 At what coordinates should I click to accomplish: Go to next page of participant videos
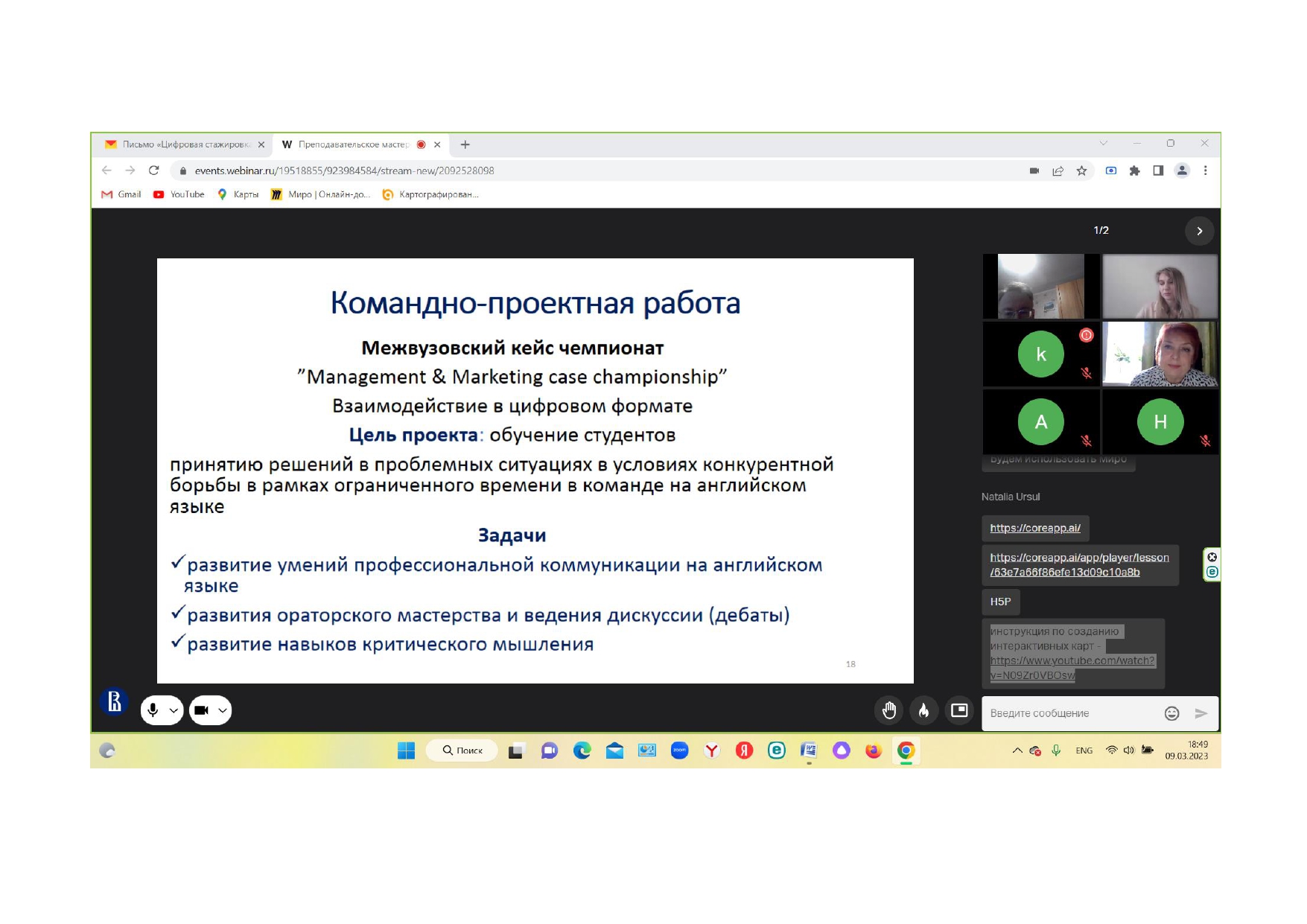coord(1199,231)
